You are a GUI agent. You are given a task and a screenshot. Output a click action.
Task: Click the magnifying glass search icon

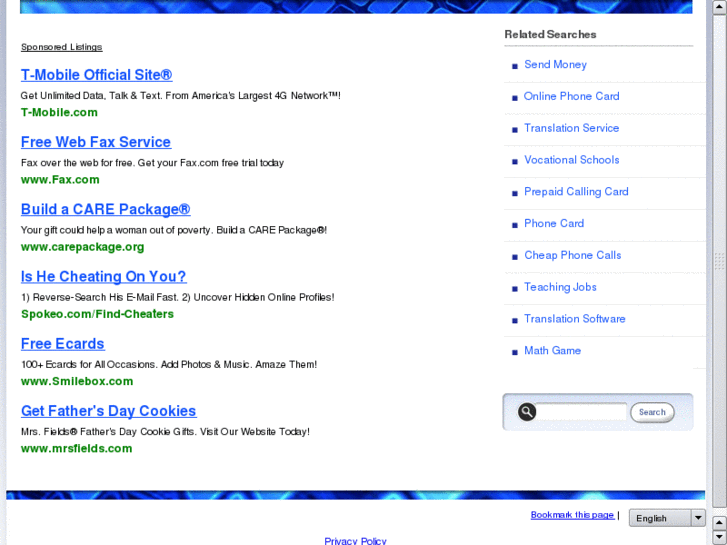(x=527, y=412)
